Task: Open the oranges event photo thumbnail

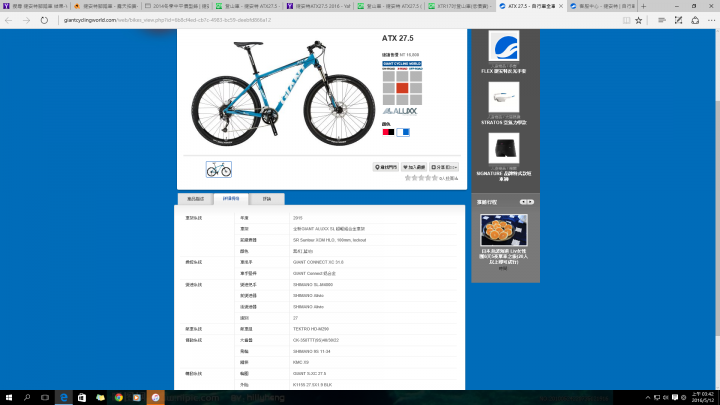Action: 504,230
